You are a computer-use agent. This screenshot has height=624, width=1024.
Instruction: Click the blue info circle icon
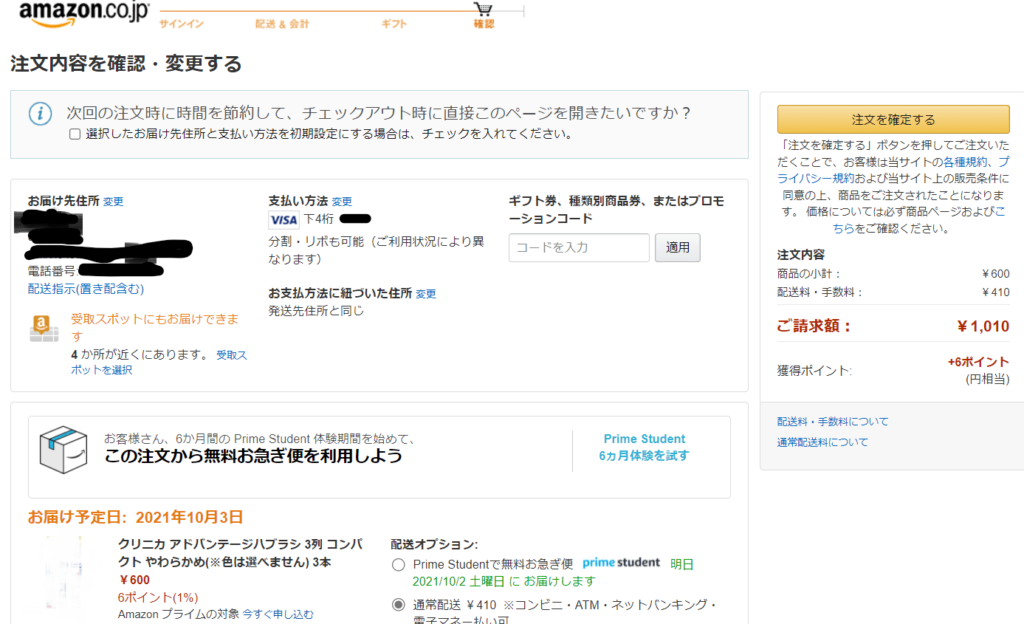(40, 114)
